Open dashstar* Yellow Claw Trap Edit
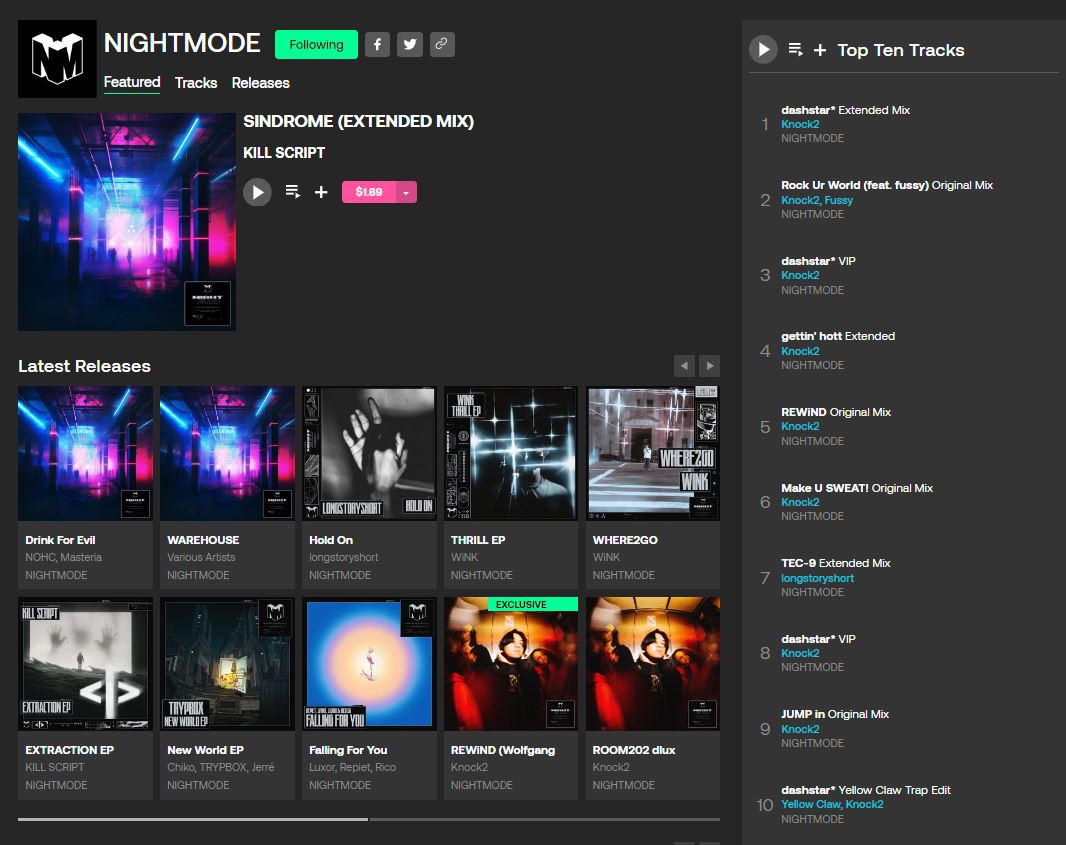The image size is (1066, 845). pyautogui.click(x=866, y=790)
